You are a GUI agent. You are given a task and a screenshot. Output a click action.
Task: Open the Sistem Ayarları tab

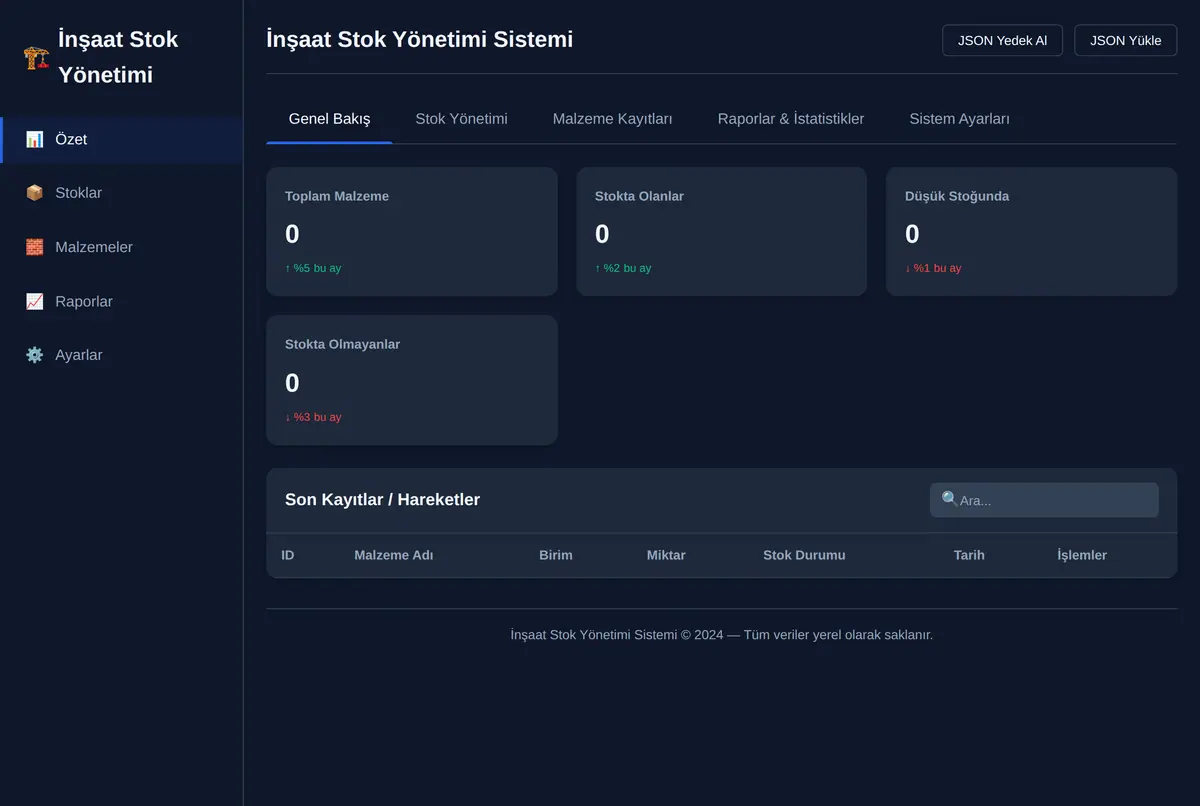[959, 119]
